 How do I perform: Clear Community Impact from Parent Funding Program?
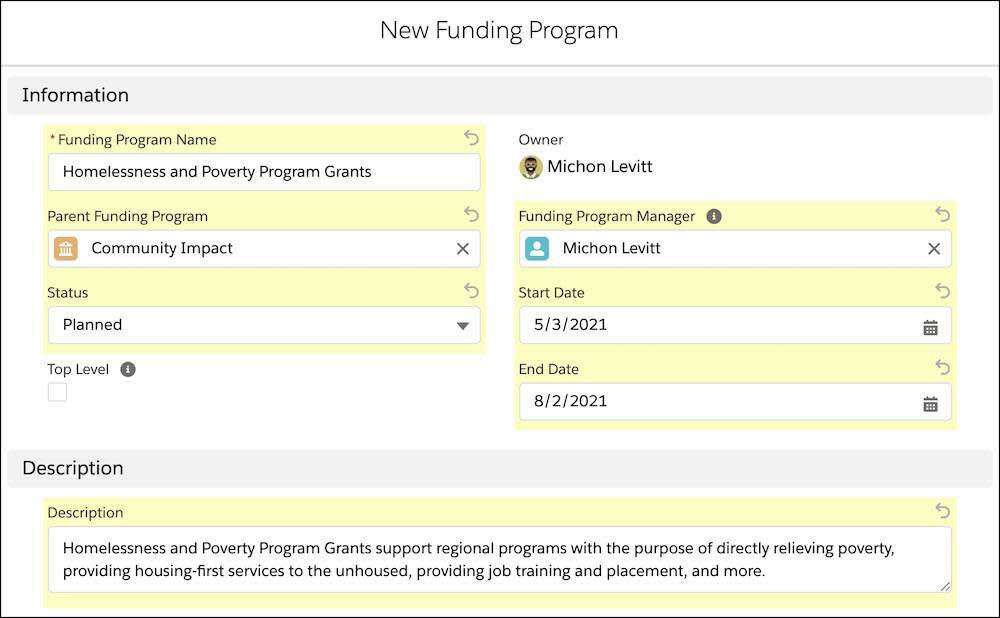click(x=462, y=248)
